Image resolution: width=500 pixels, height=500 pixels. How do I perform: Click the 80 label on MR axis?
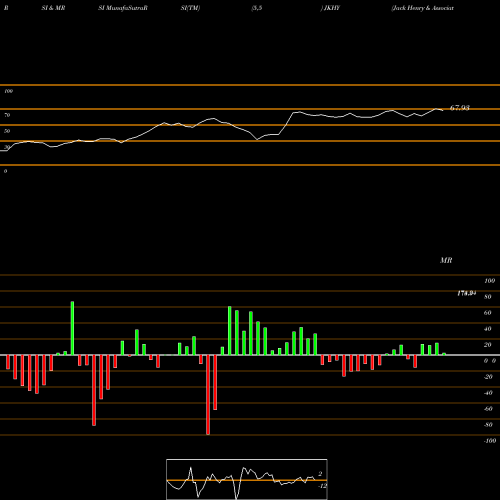pos(488,297)
